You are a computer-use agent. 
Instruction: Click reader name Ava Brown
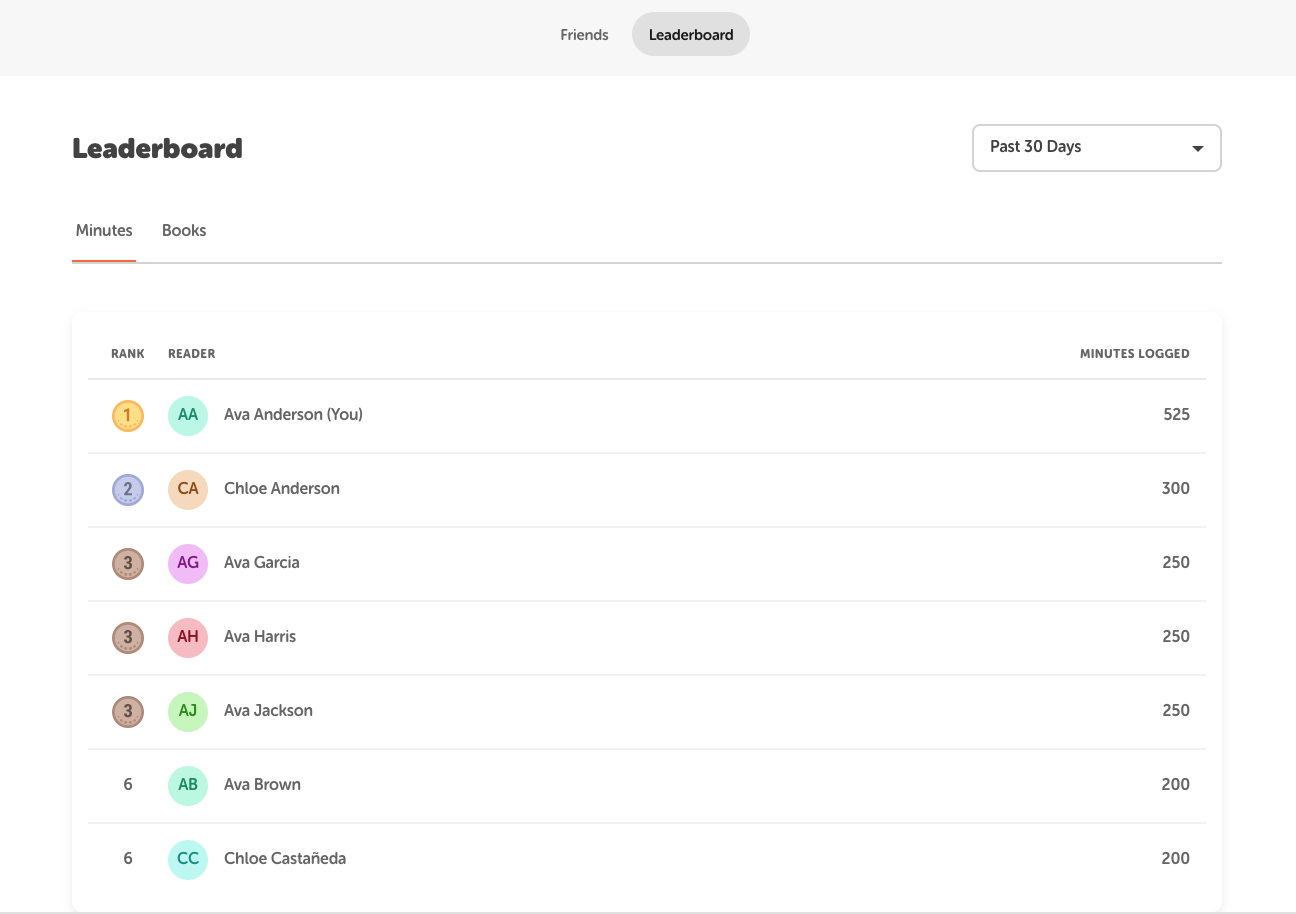(262, 784)
